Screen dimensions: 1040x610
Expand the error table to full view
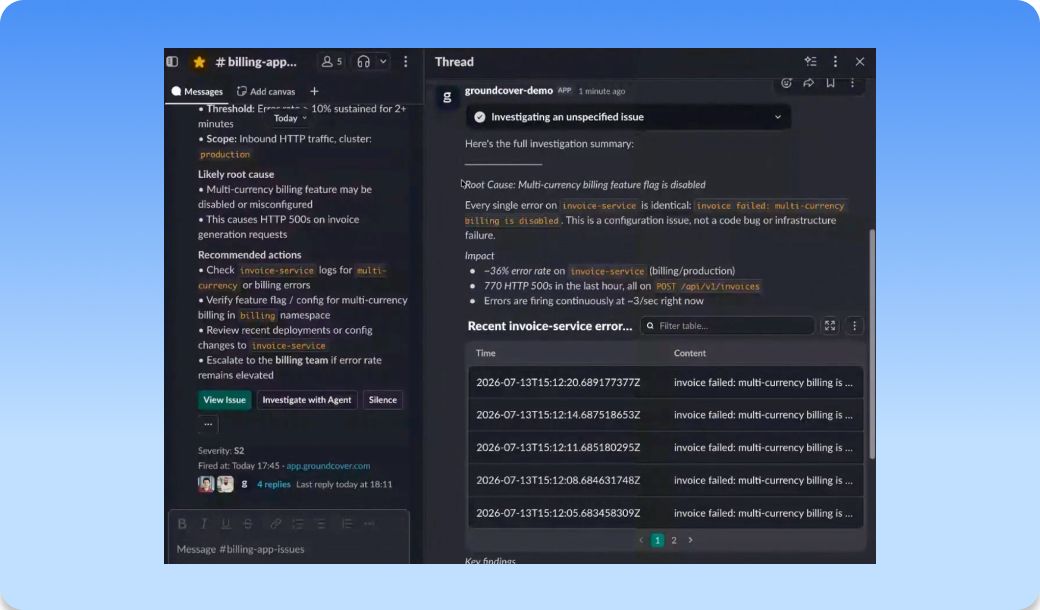830,326
